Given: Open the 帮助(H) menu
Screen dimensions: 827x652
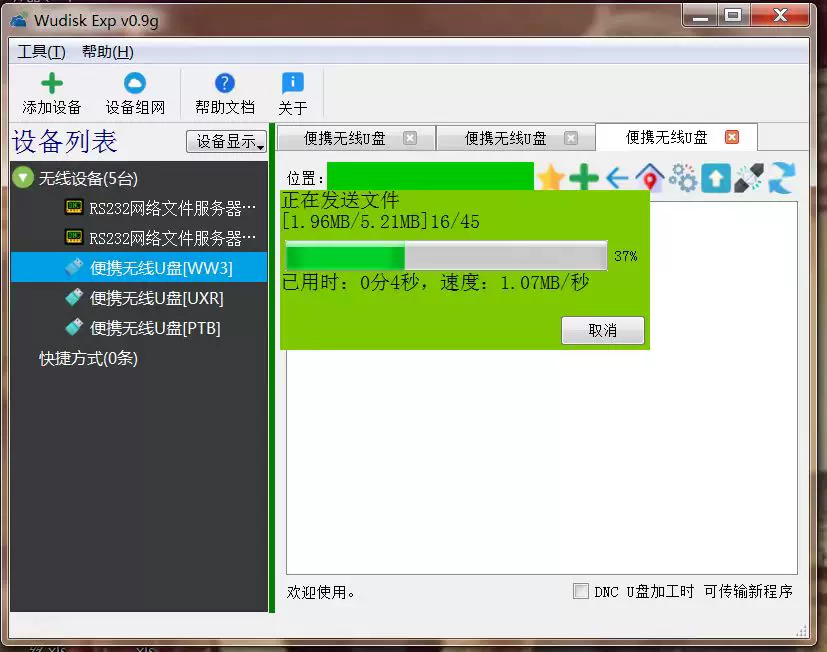Looking at the screenshot, I should 108,52.
